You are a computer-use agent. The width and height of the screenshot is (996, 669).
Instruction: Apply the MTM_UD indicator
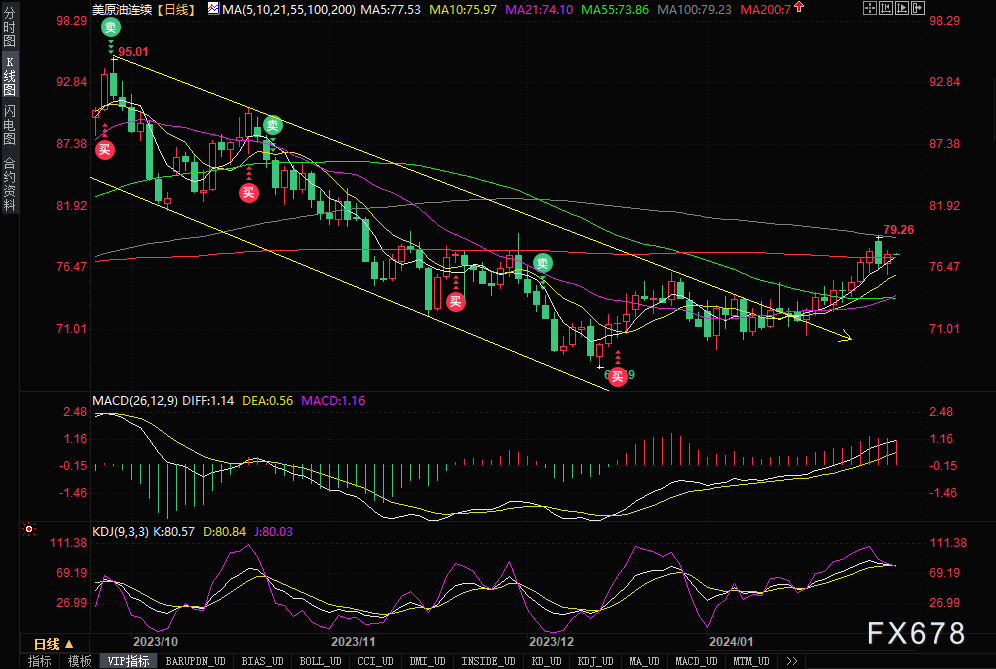click(x=751, y=661)
